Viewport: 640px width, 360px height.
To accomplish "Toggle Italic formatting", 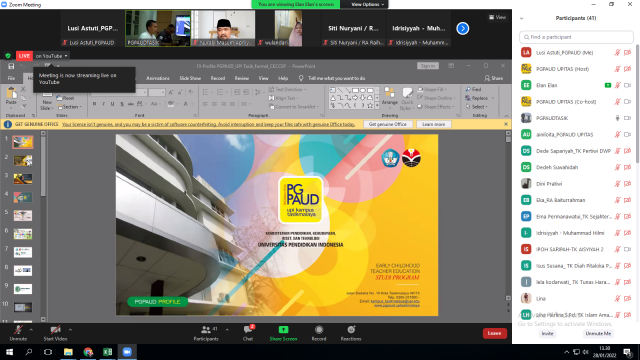I will [x=103, y=104].
